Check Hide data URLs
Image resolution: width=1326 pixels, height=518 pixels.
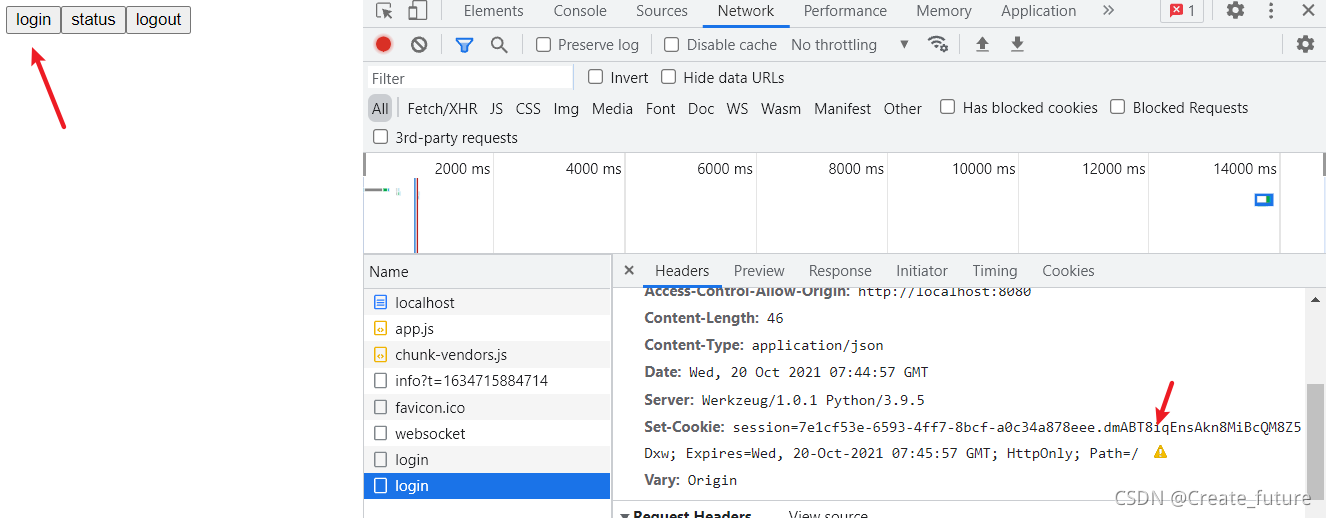coord(669,77)
